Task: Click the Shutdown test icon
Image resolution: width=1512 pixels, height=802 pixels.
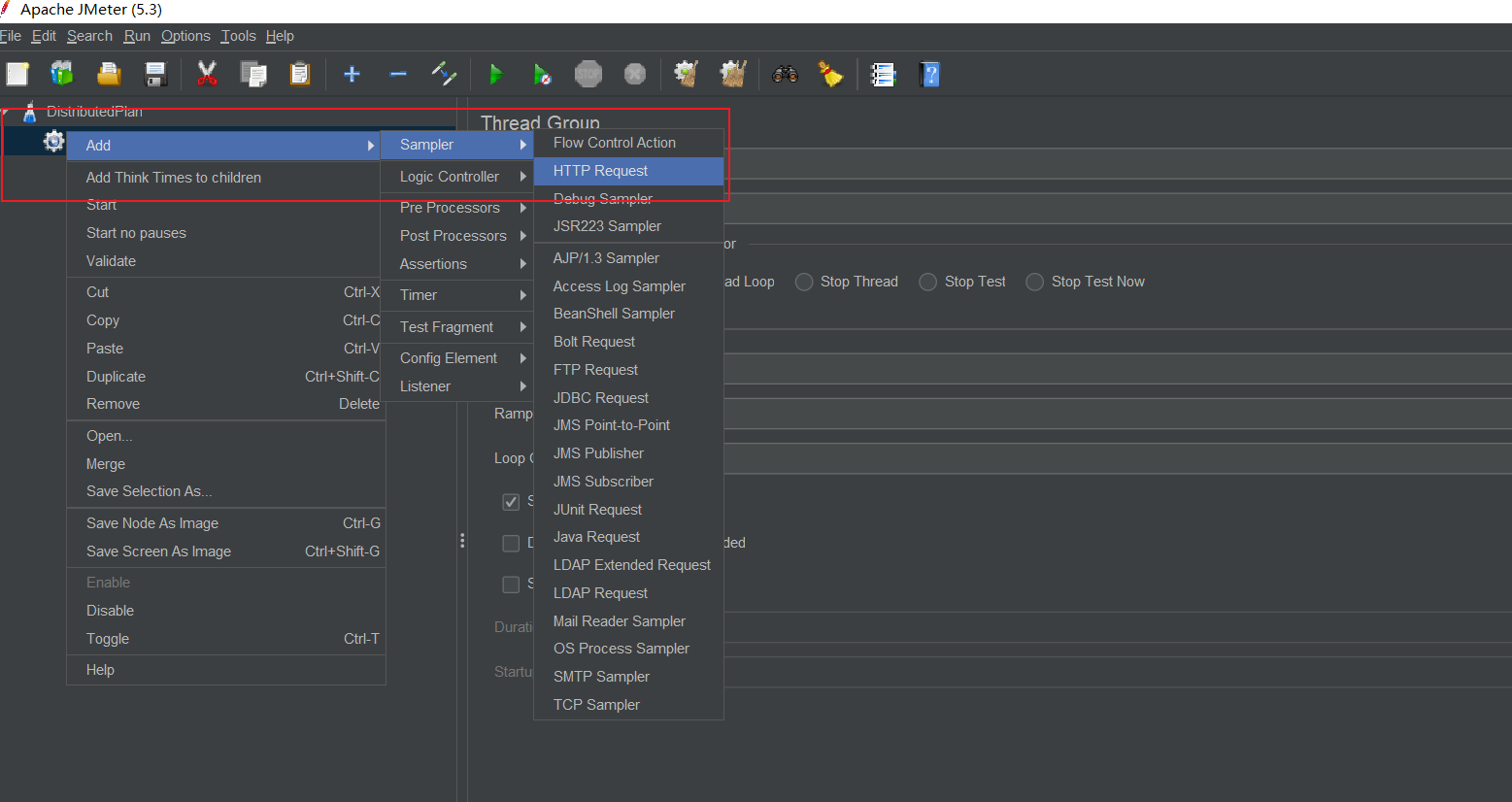Action: click(635, 74)
